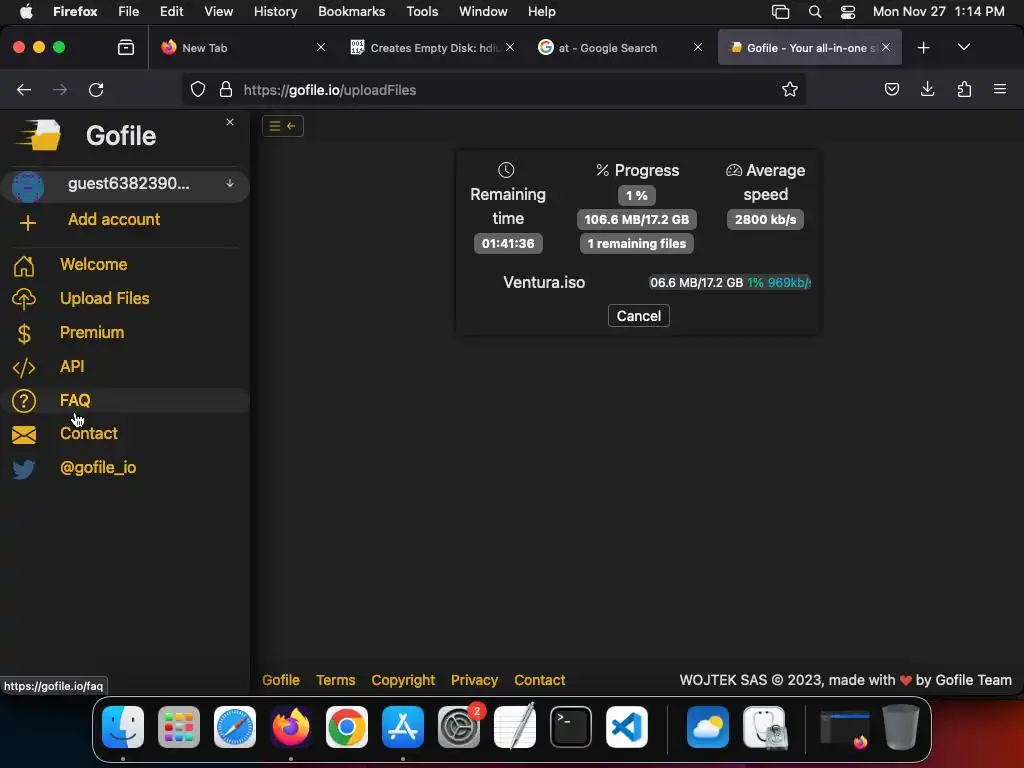
Task: Open the Firefox hamburger application menu
Action: pyautogui.click(x=1000, y=89)
